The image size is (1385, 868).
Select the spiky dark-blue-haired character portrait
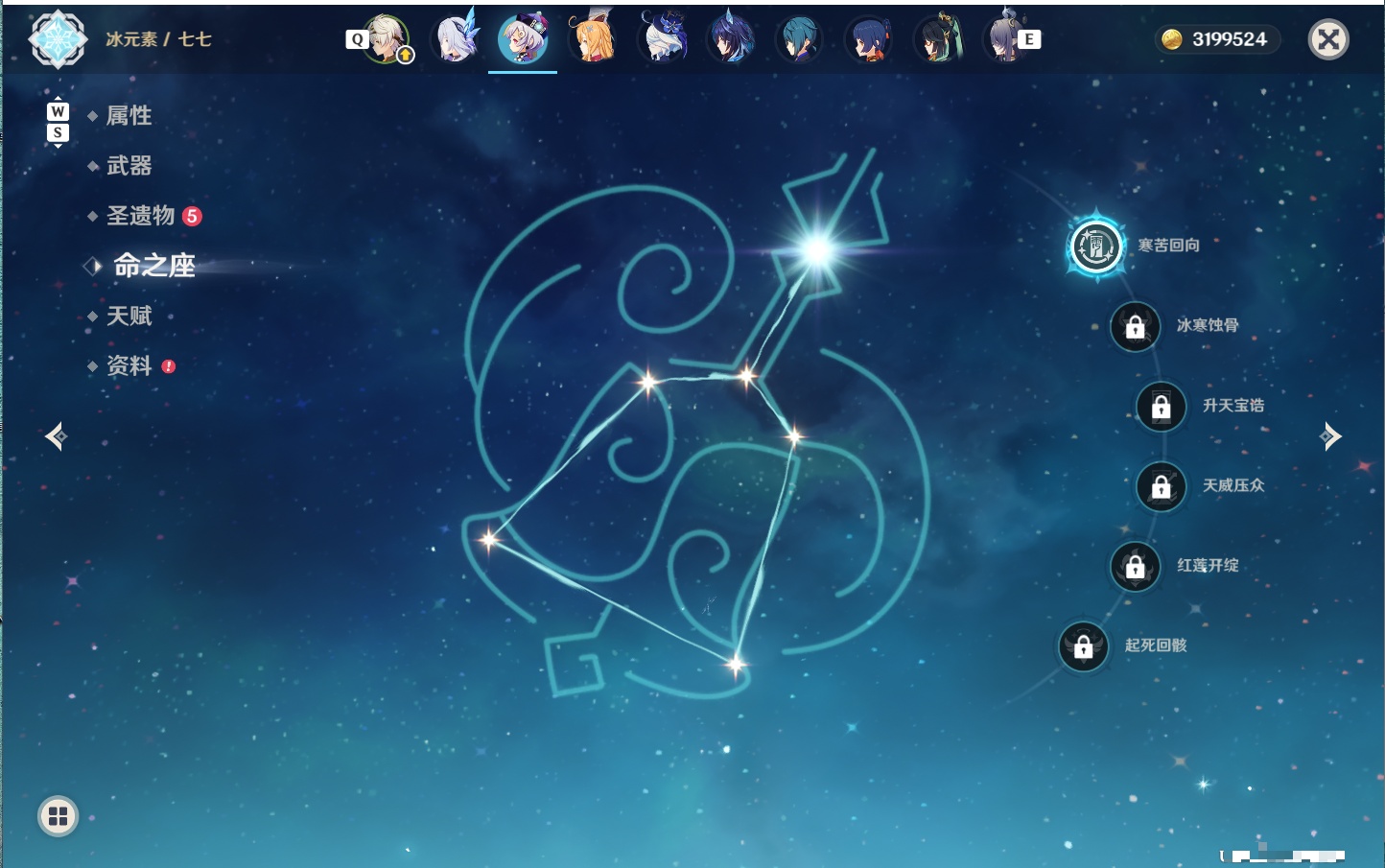coord(731,38)
